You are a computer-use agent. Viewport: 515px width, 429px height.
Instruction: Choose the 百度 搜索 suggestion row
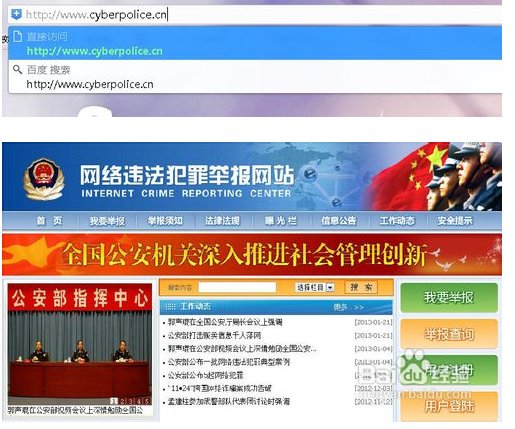[x=255, y=77]
